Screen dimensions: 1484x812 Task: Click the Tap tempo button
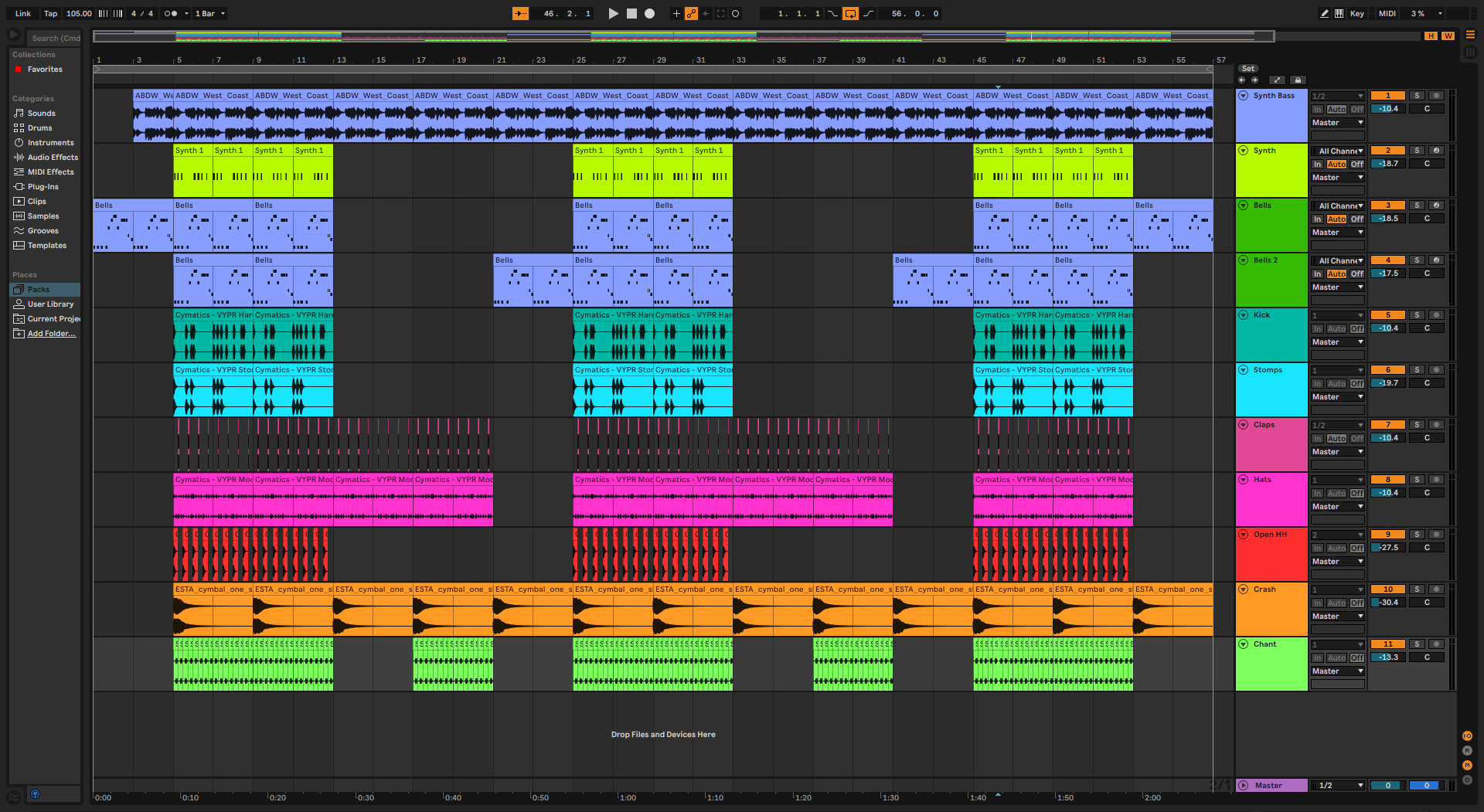click(x=50, y=14)
